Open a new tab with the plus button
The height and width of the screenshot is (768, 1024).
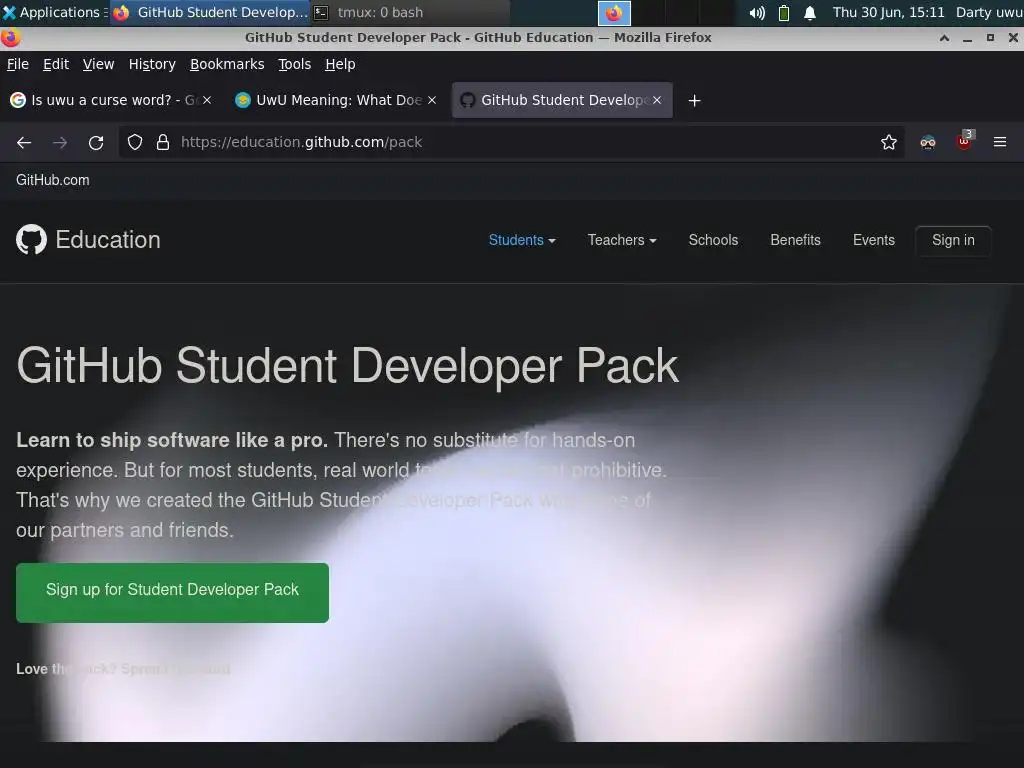(x=694, y=101)
